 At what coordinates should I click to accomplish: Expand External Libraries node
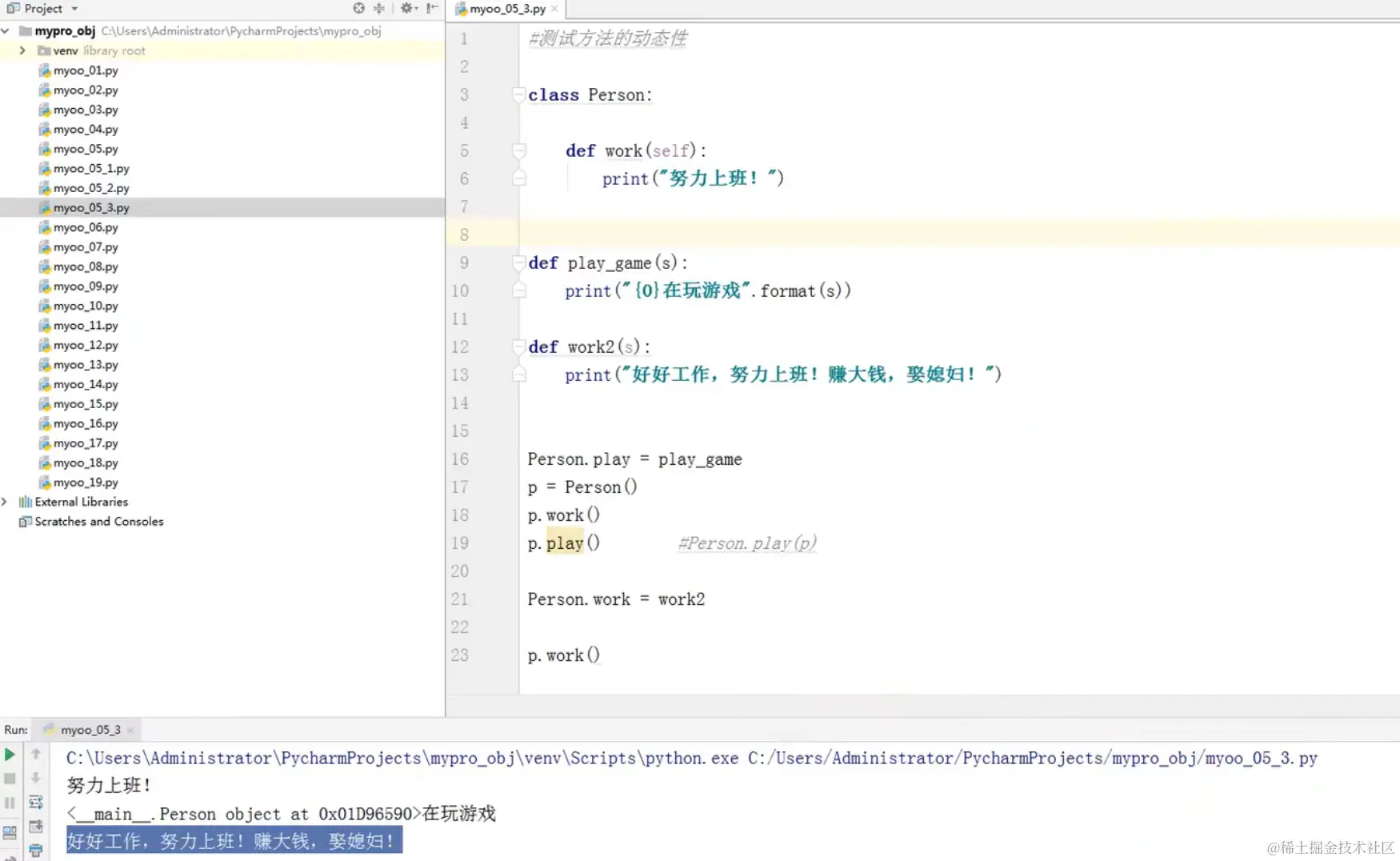click(x=5, y=502)
